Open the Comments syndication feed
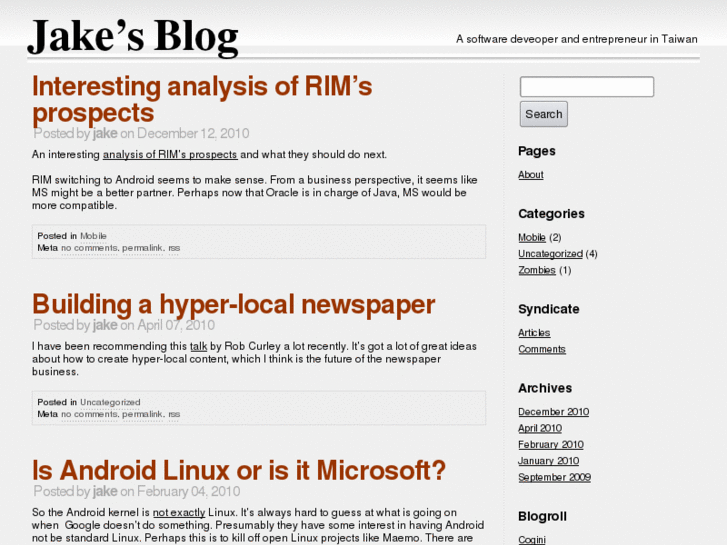The height and width of the screenshot is (545, 727). pos(542,349)
